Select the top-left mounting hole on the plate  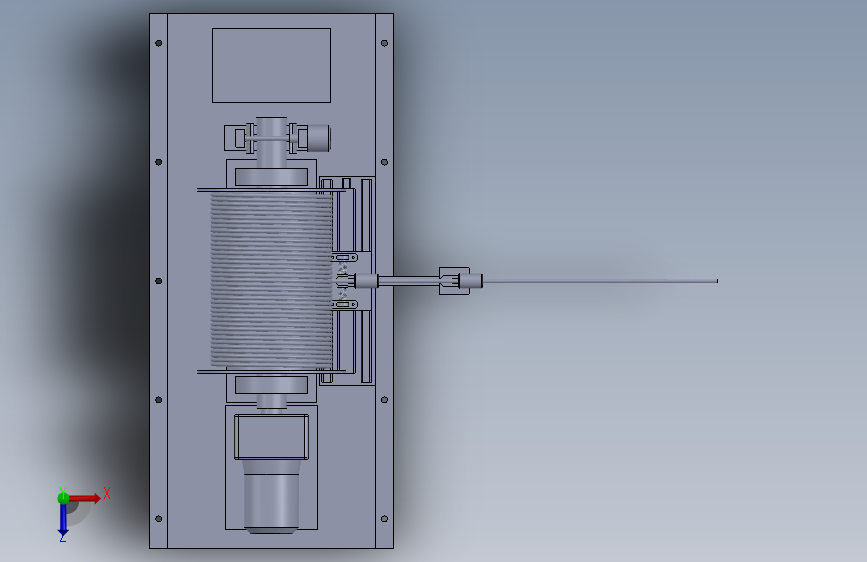pos(159,43)
